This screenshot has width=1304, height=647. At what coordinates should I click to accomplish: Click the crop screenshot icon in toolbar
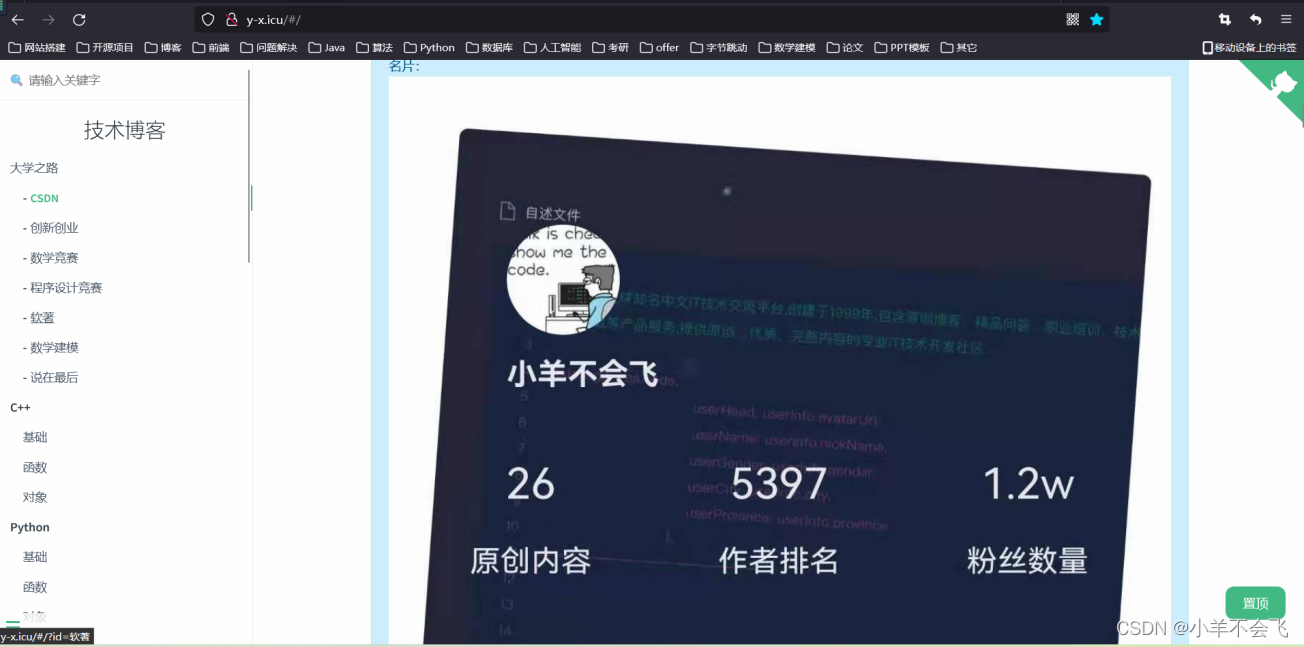1225,20
